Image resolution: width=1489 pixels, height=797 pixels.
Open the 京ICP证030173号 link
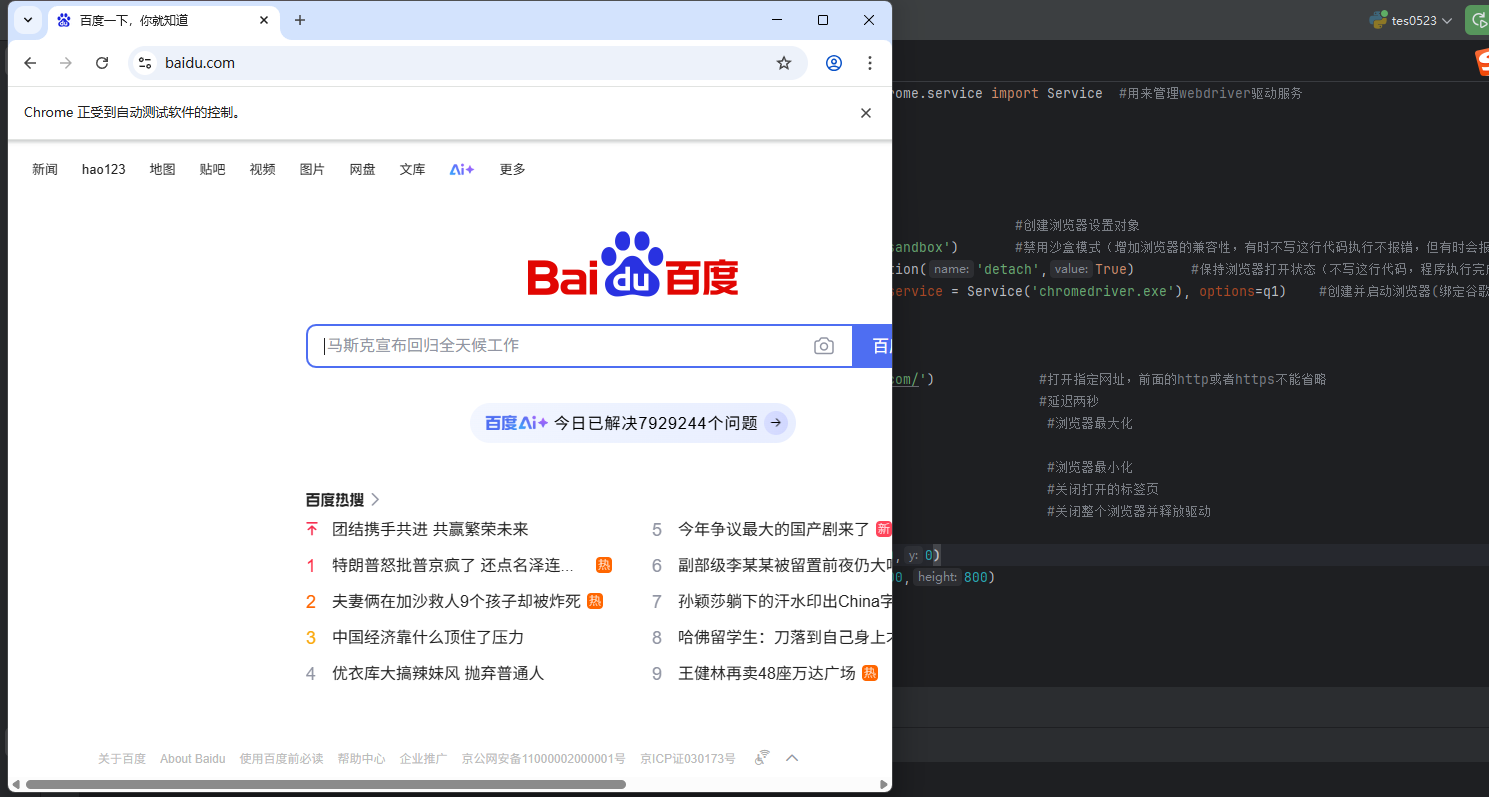[x=688, y=759]
